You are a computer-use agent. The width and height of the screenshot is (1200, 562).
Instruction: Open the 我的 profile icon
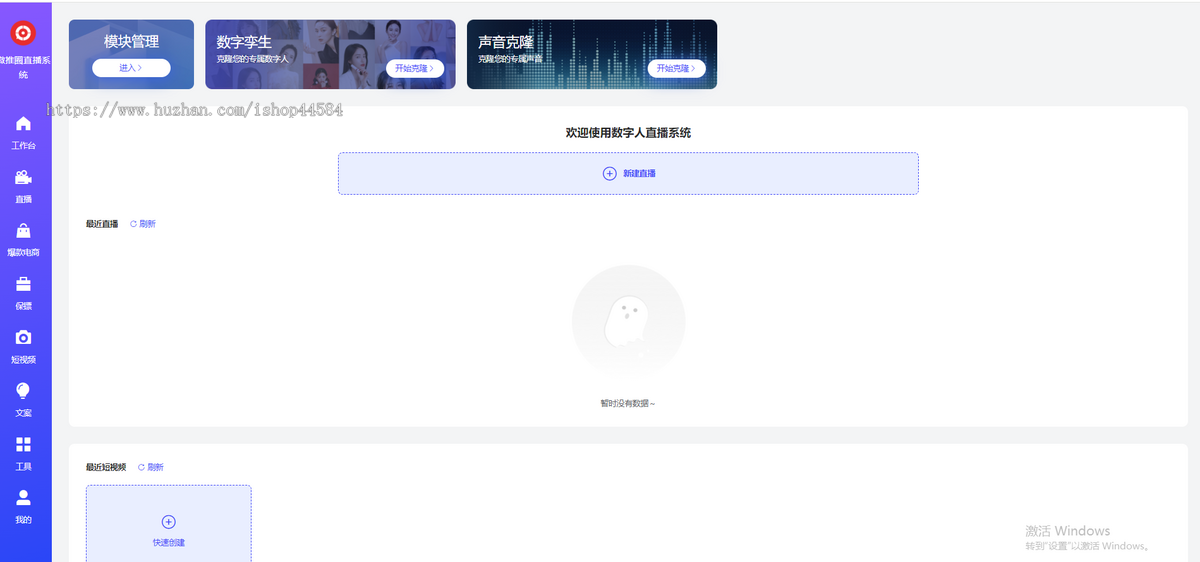click(23, 497)
